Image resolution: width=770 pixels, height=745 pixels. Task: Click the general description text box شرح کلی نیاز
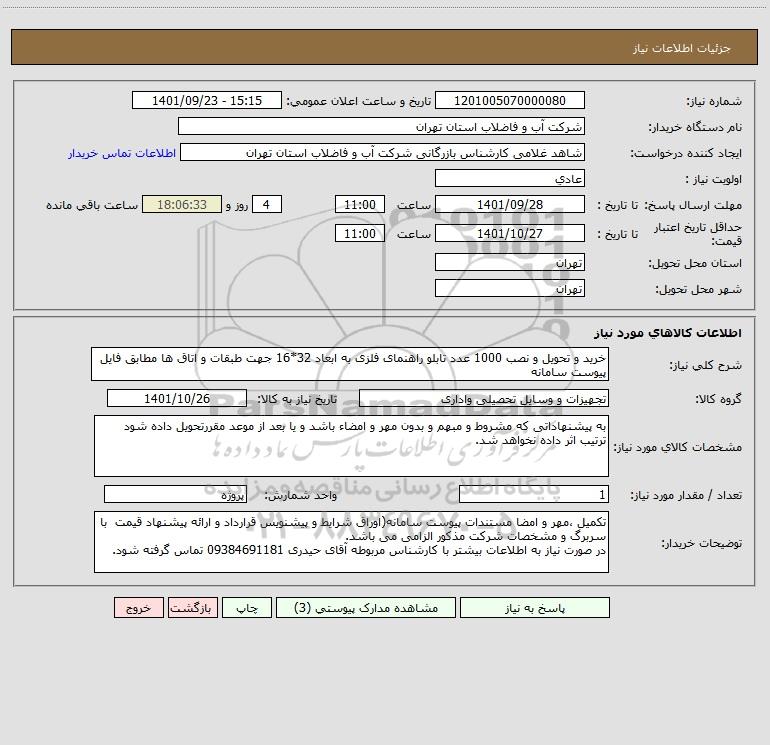point(350,364)
